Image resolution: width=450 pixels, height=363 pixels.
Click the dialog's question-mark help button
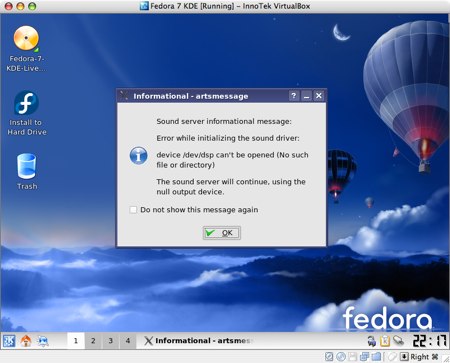point(293,96)
